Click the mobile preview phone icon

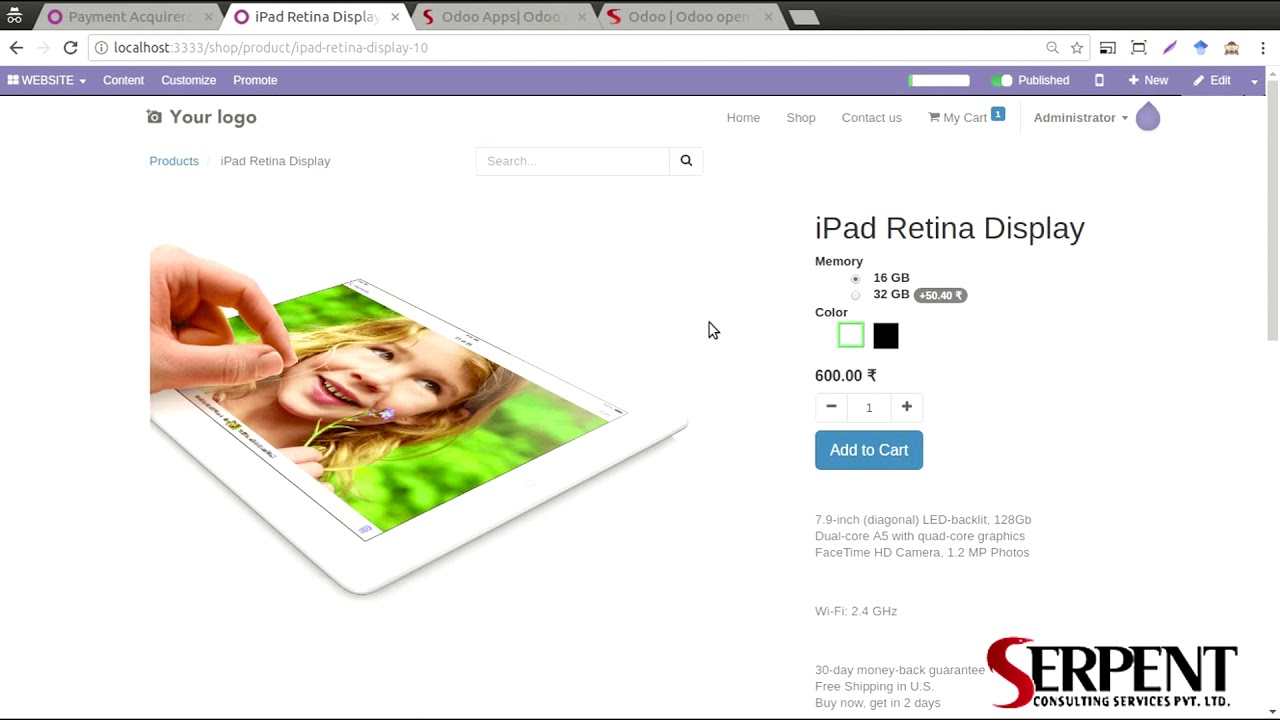[x=1099, y=80]
